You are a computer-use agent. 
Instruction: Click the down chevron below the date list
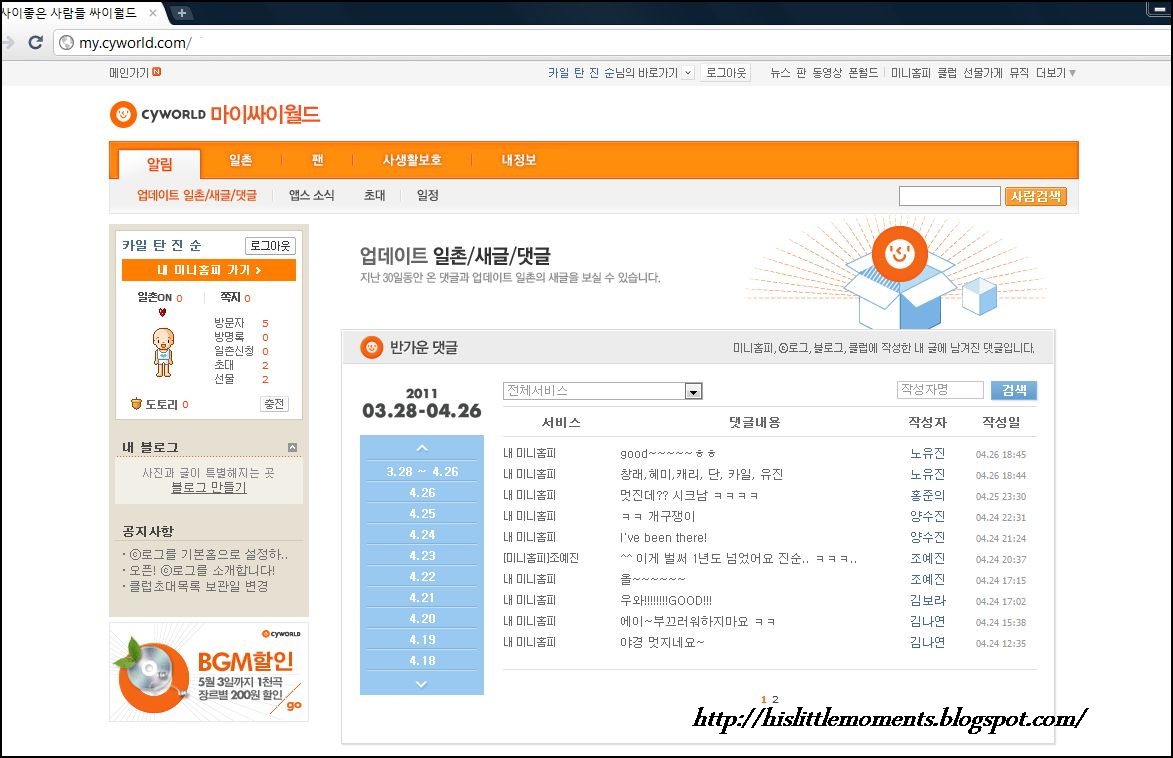tap(421, 684)
